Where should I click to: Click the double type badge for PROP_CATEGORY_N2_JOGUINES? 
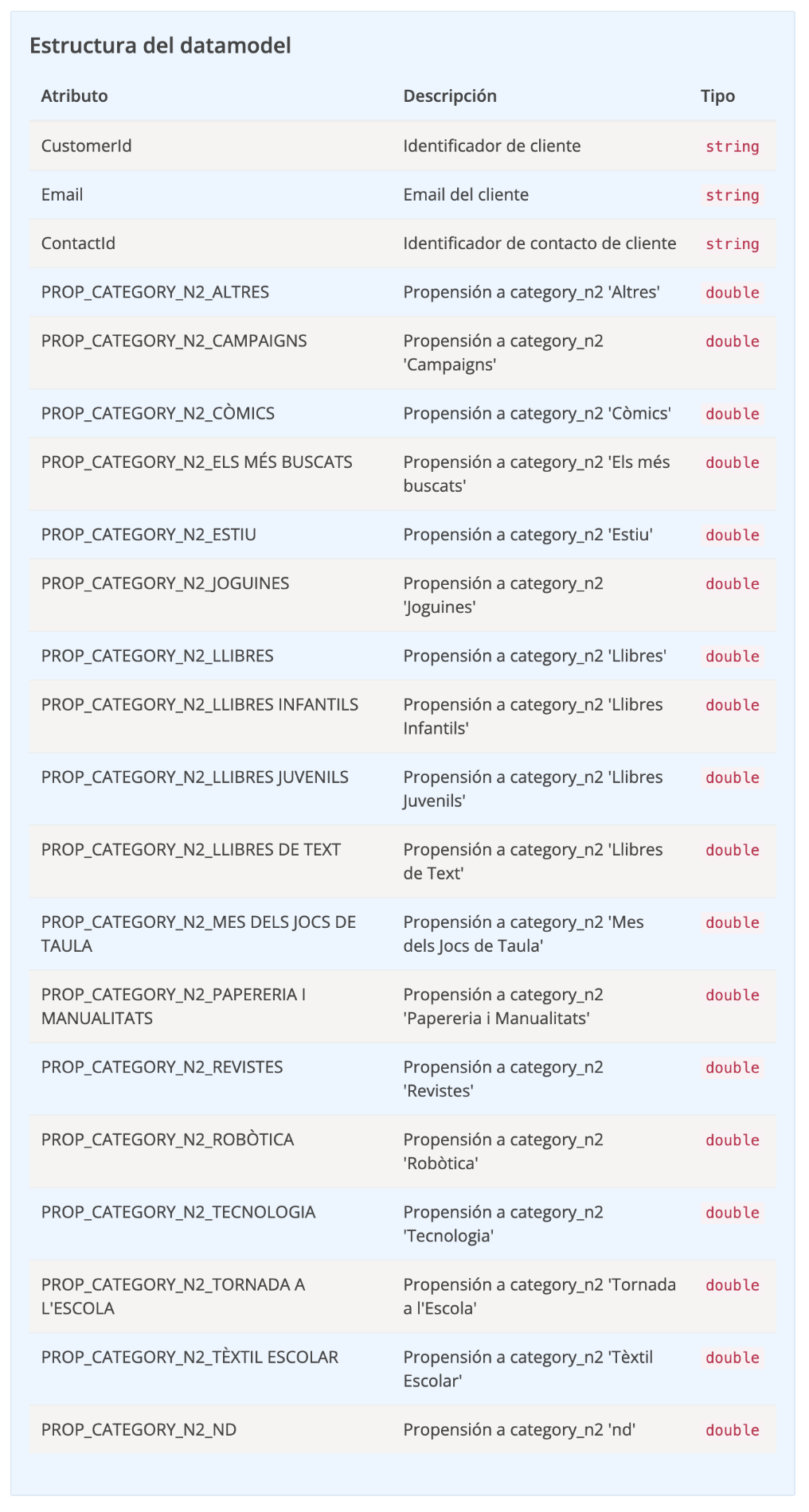732,585
